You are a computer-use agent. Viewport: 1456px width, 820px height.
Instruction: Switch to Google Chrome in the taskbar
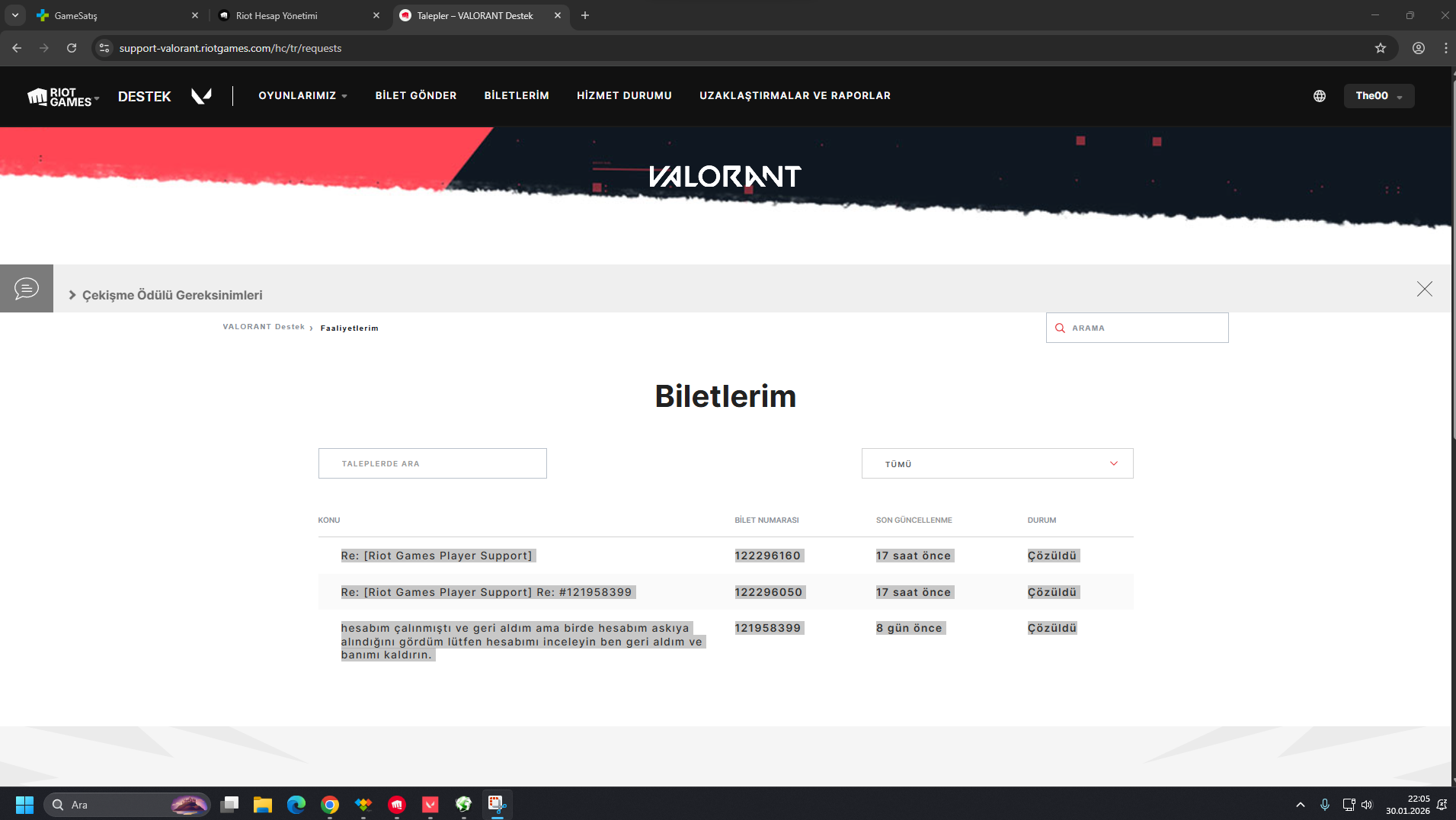[330, 805]
